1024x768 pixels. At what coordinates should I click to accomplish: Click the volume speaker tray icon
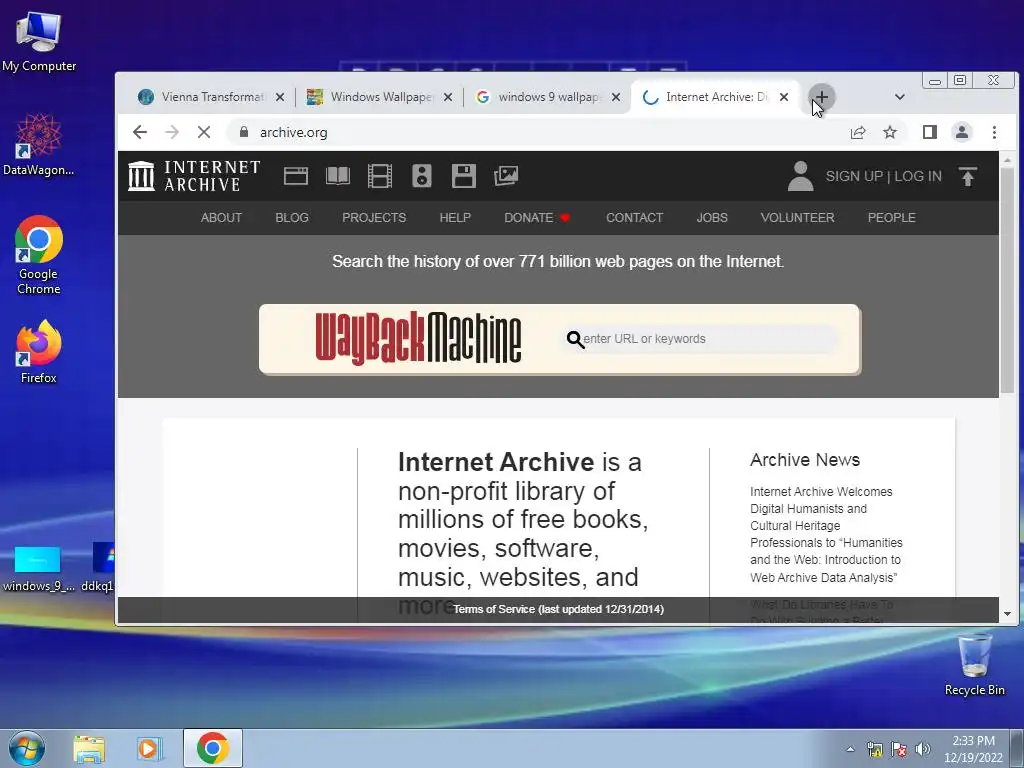pyautogui.click(x=923, y=749)
